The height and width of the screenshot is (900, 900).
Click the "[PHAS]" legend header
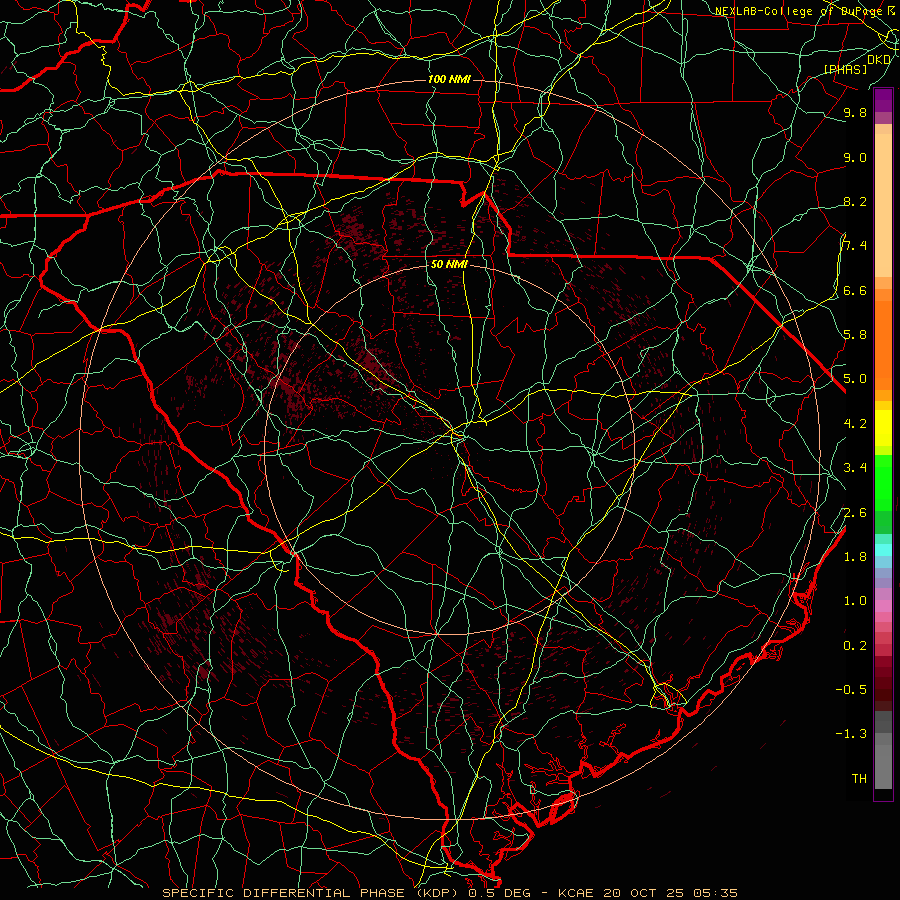845,70
